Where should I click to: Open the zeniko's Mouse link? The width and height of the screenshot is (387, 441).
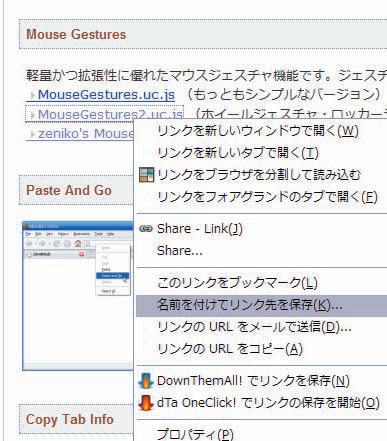click(x=86, y=134)
